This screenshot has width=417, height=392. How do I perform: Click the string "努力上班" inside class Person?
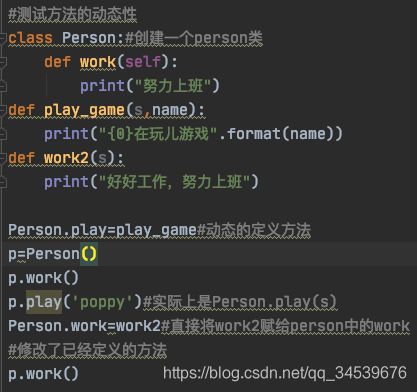click(173, 86)
